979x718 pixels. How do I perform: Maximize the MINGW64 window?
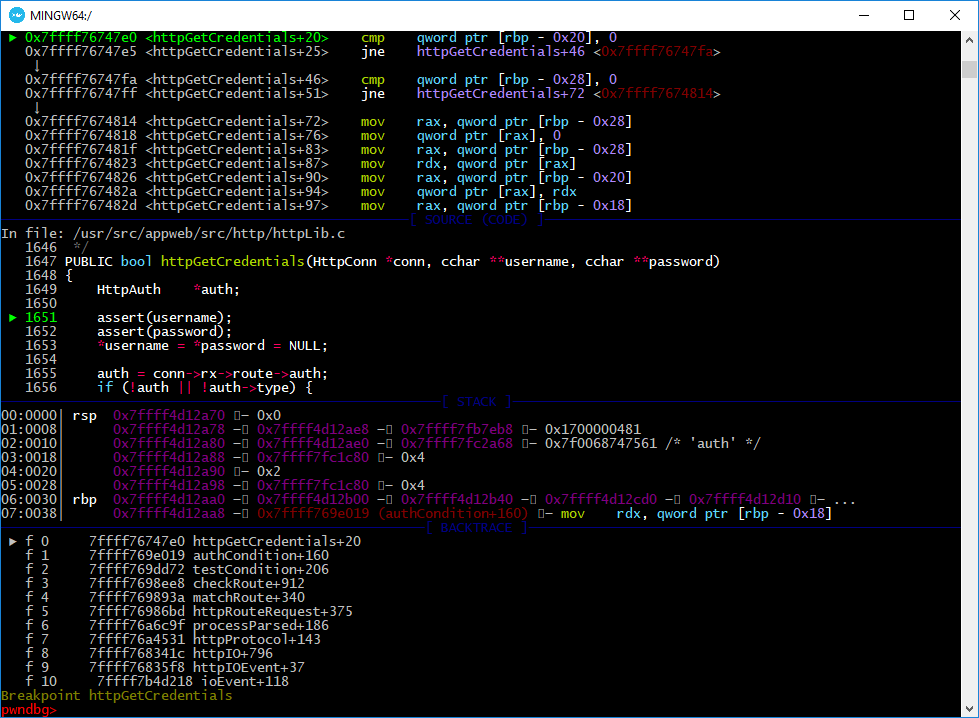tap(909, 15)
